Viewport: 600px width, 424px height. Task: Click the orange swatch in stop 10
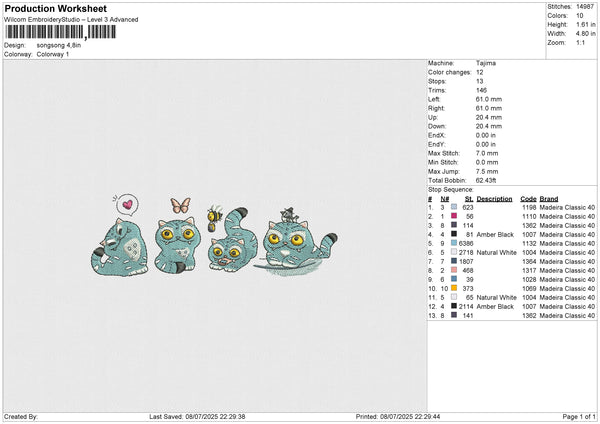pos(455,288)
